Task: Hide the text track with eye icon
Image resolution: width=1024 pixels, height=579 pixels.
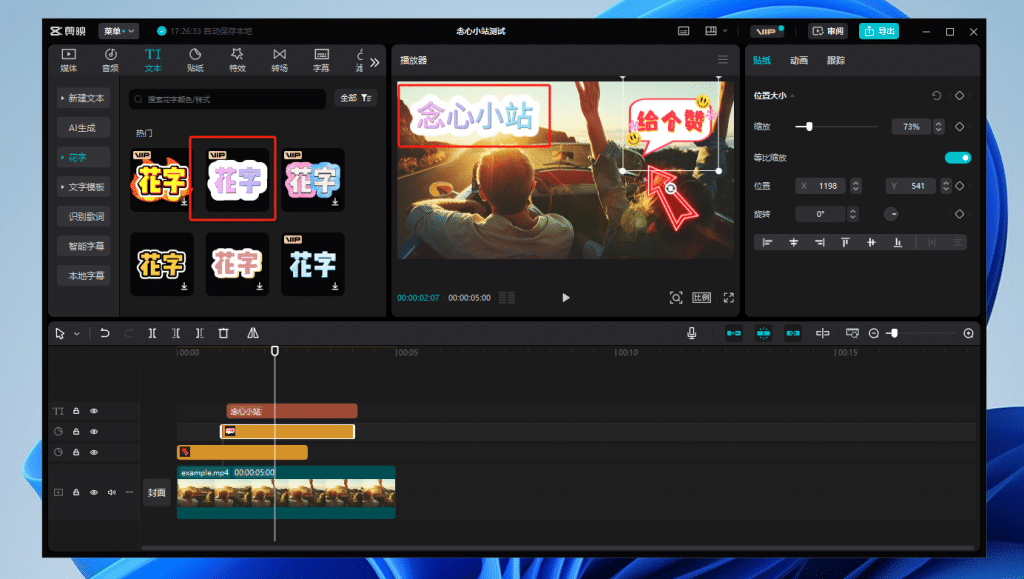Action: (x=94, y=411)
